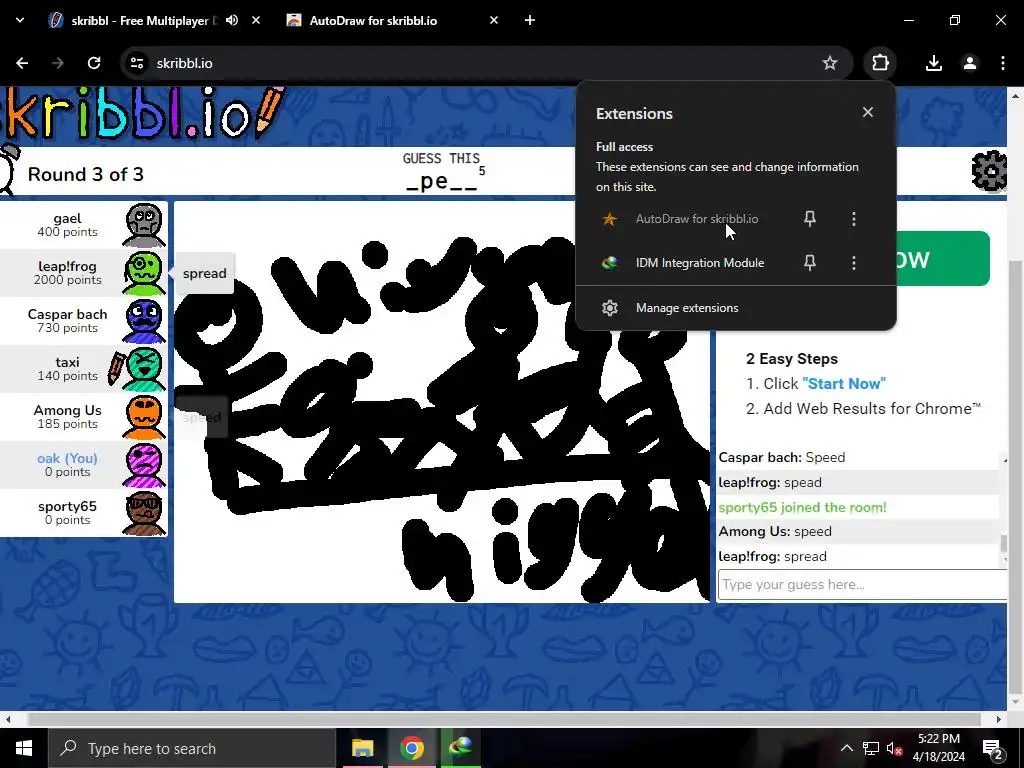Click the skribbl.io logo

(x=140, y=114)
